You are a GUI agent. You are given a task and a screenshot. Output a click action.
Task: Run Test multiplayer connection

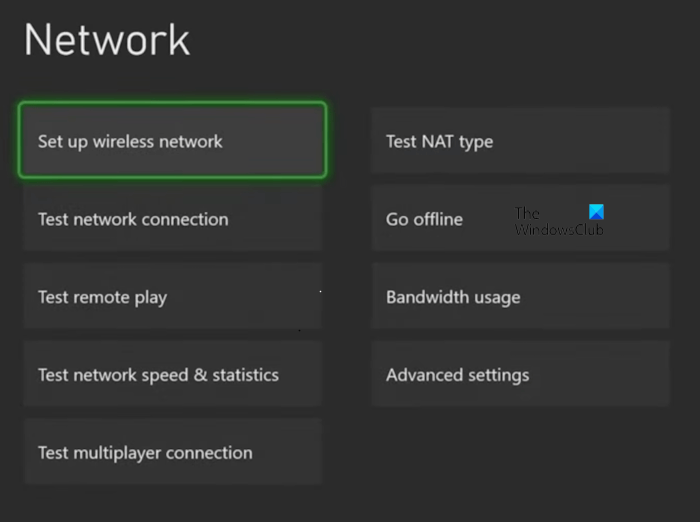pos(172,453)
